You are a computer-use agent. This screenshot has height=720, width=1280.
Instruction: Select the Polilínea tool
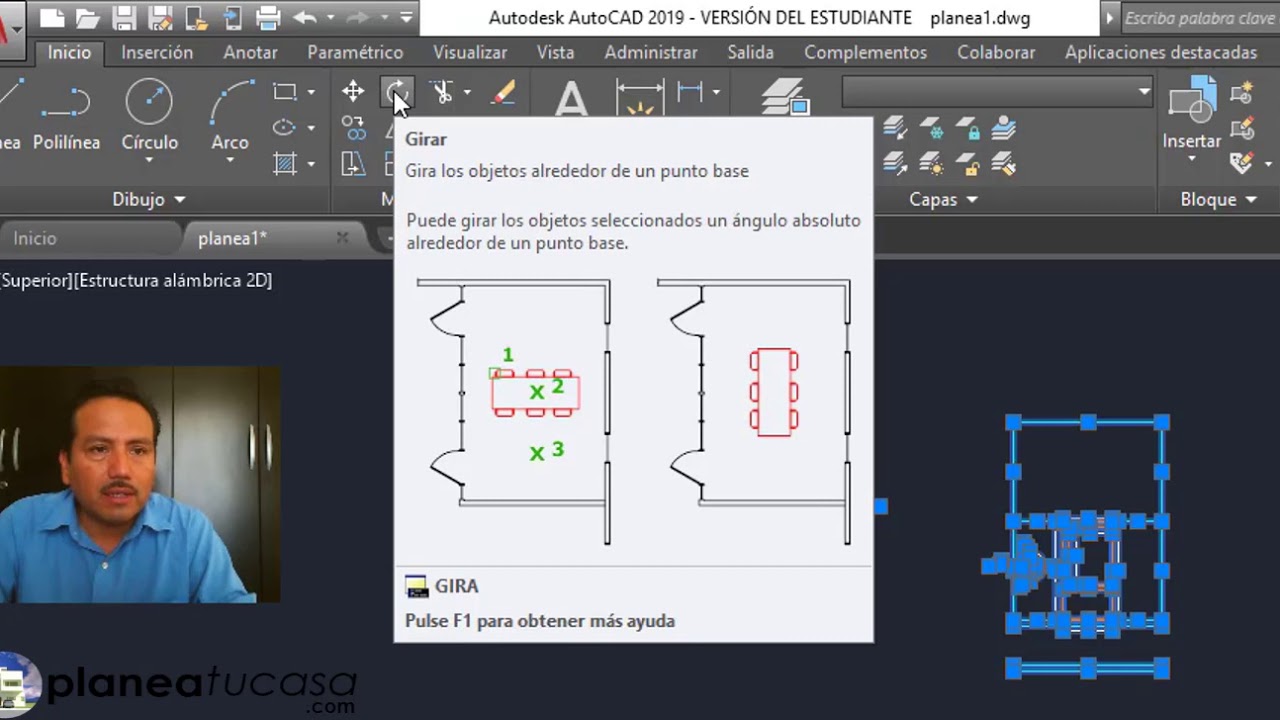coord(66,115)
